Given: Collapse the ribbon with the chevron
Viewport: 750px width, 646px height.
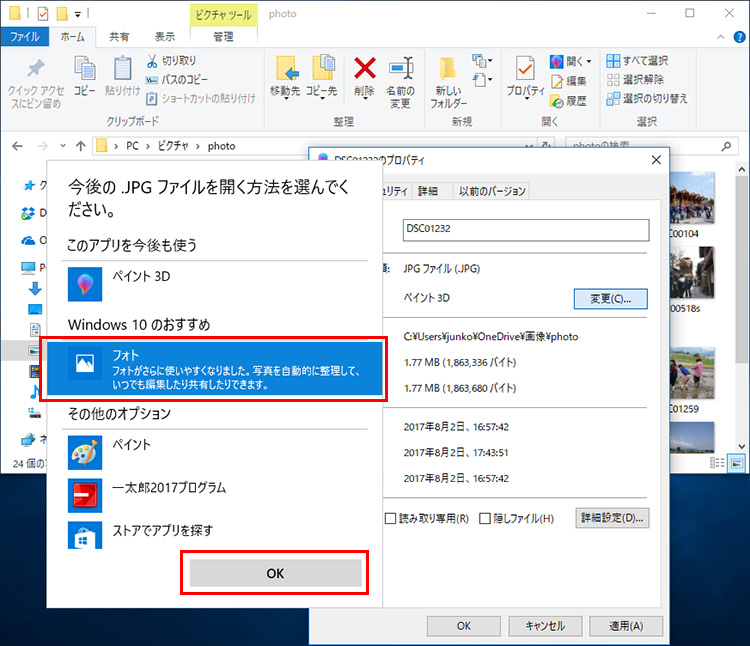Looking at the screenshot, I should pos(720,37).
